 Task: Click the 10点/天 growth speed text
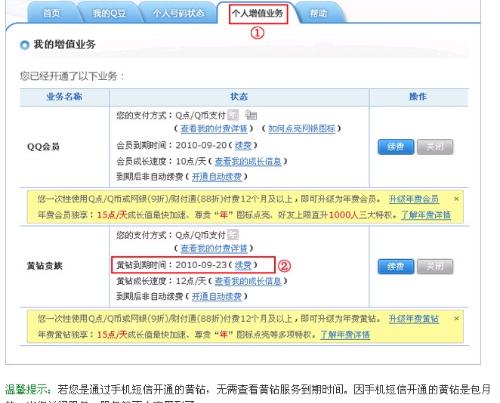[191, 162]
